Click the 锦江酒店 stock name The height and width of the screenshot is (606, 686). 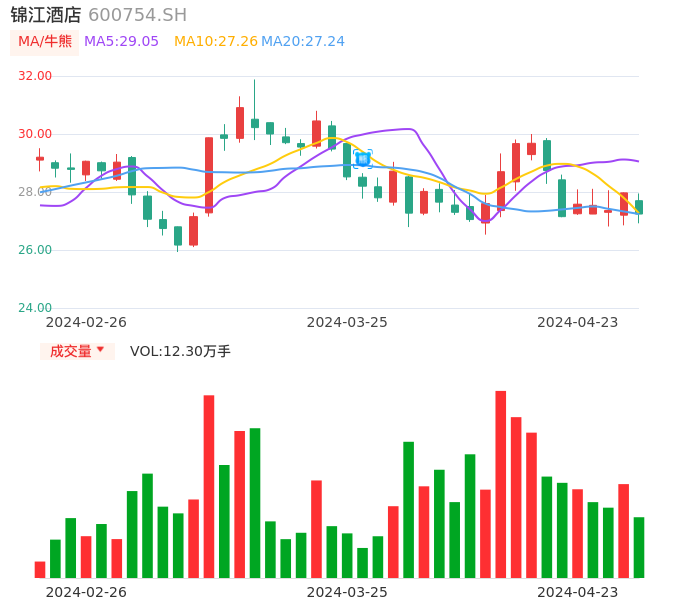click(46, 15)
